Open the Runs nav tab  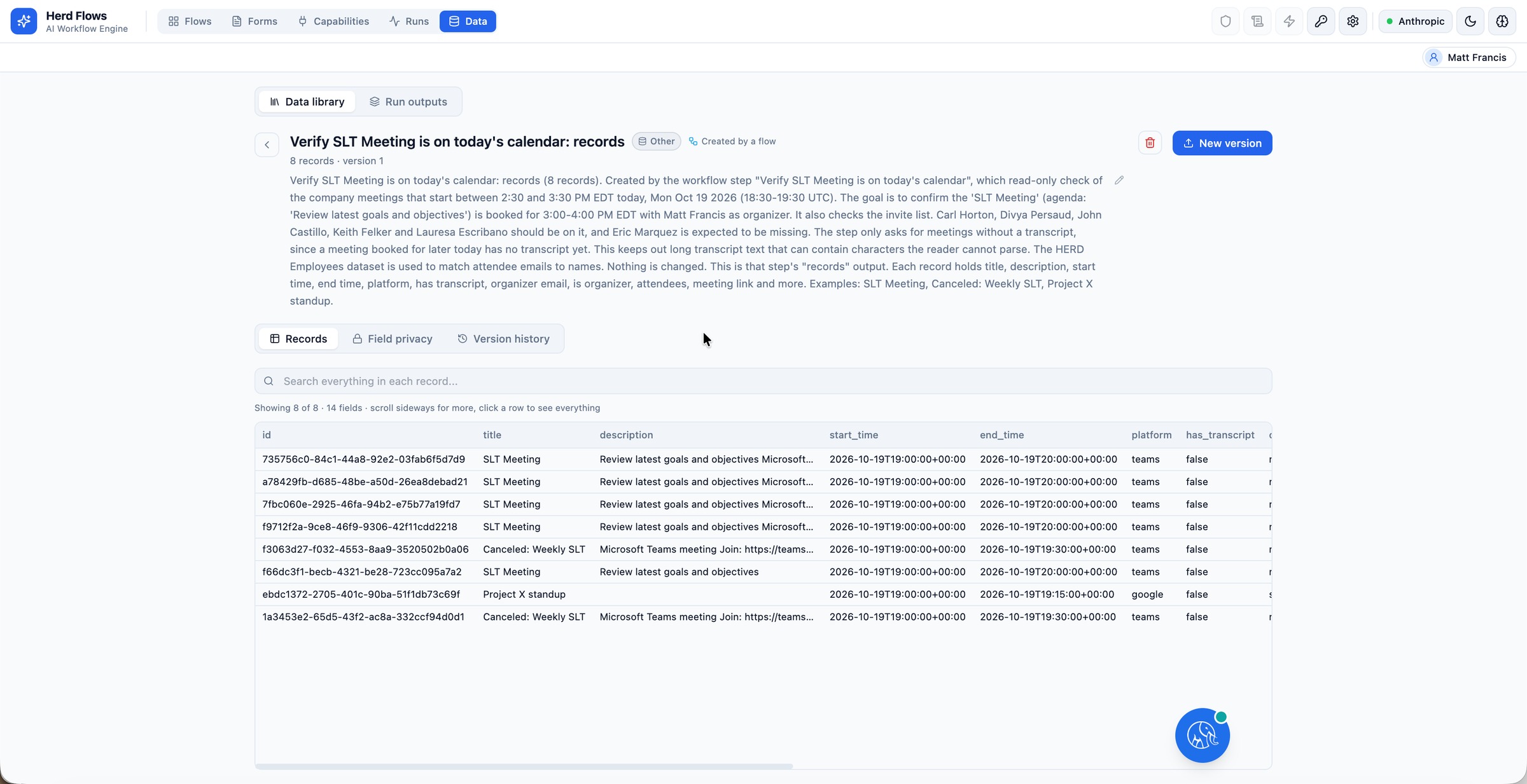click(409, 21)
